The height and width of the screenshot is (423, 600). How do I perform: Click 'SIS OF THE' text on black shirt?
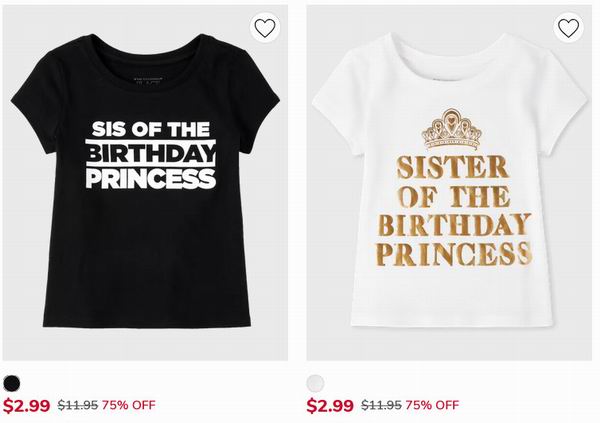coord(151,129)
